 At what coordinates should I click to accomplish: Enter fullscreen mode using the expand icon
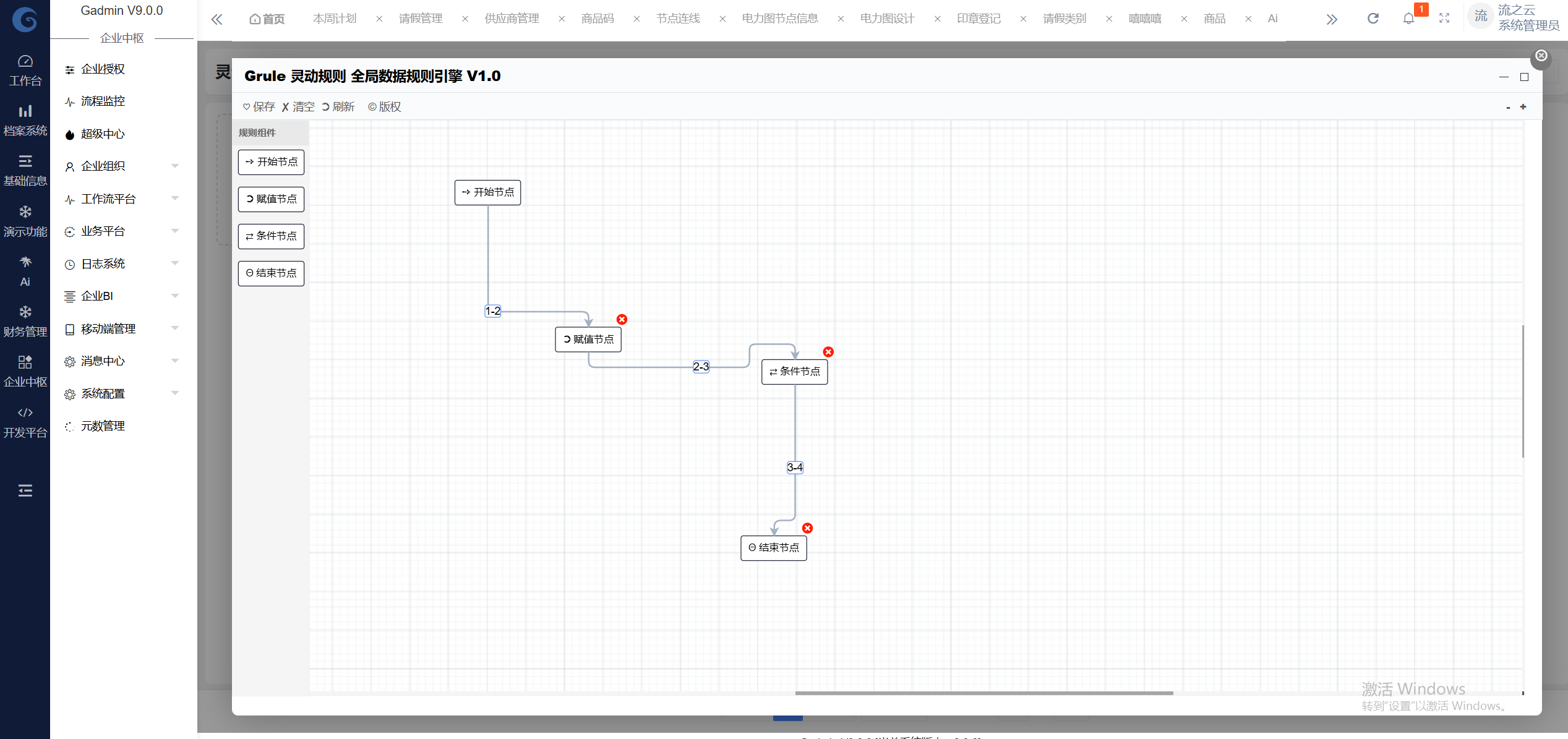pos(1444,19)
